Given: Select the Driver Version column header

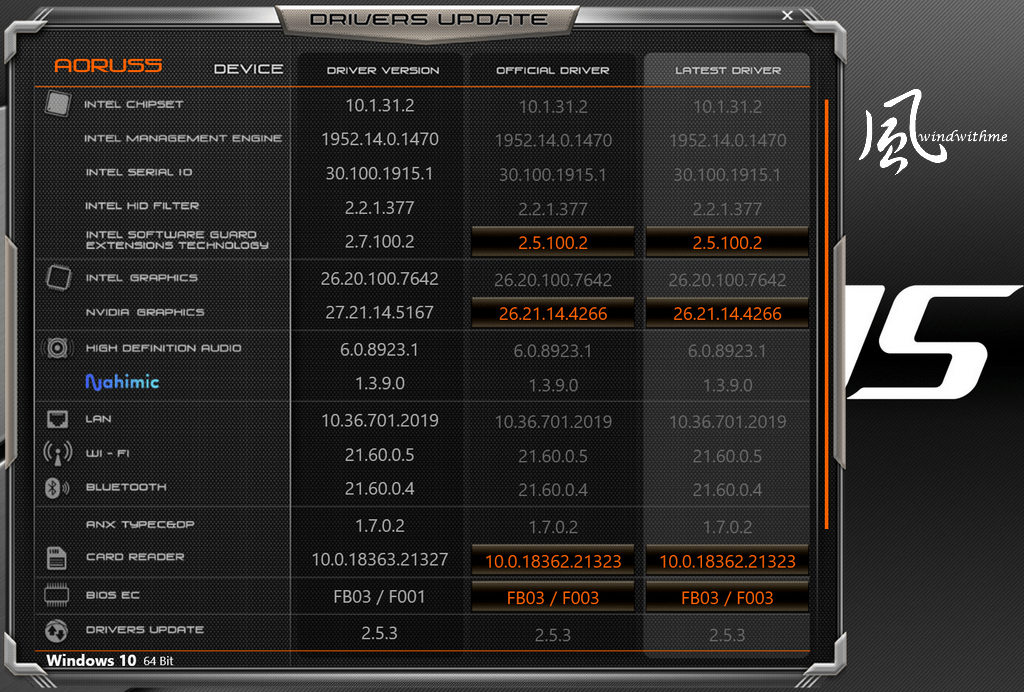Looking at the screenshot, I should tap(383, 70).
